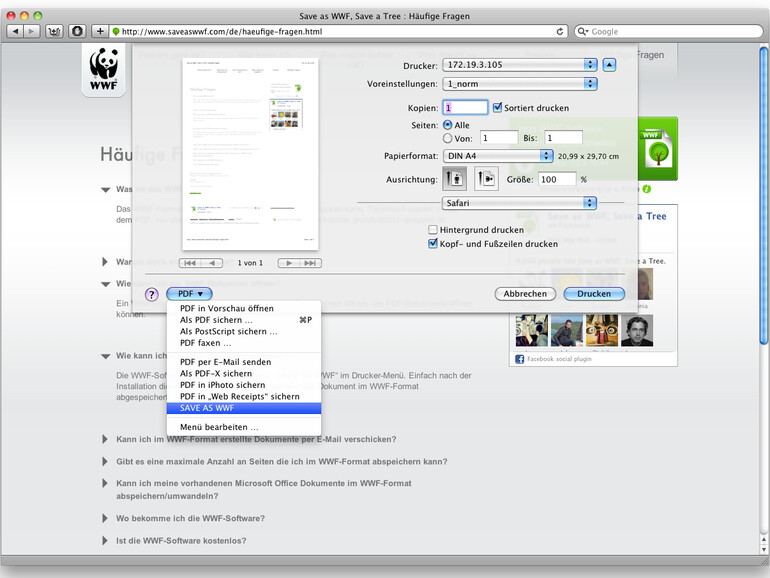Choose PDF in iPhoto sichern
770x578 pixels.
pyautogui.click(x=244, y=385)
